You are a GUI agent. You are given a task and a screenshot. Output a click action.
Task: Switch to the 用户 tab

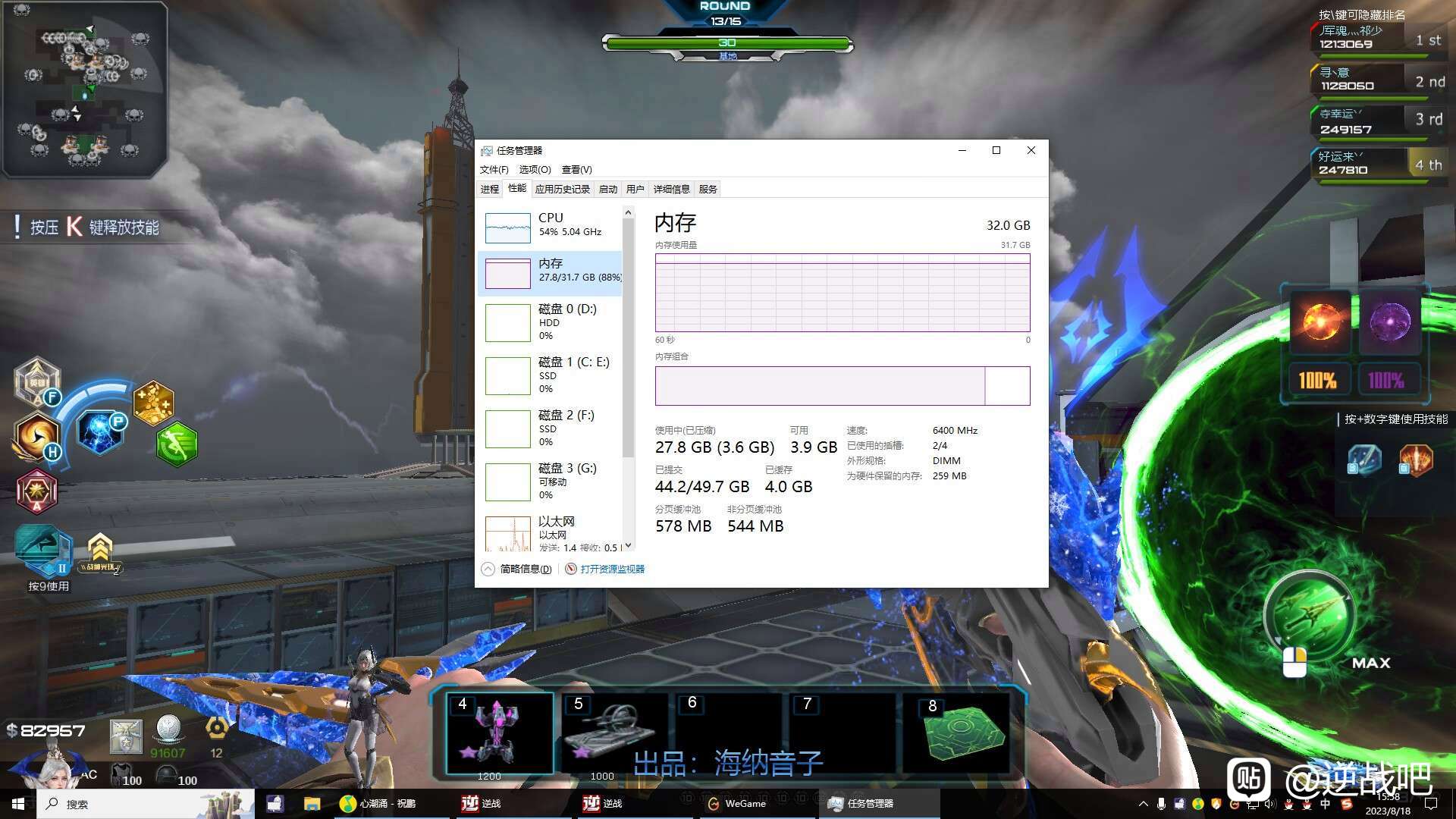tap(635, 190)
